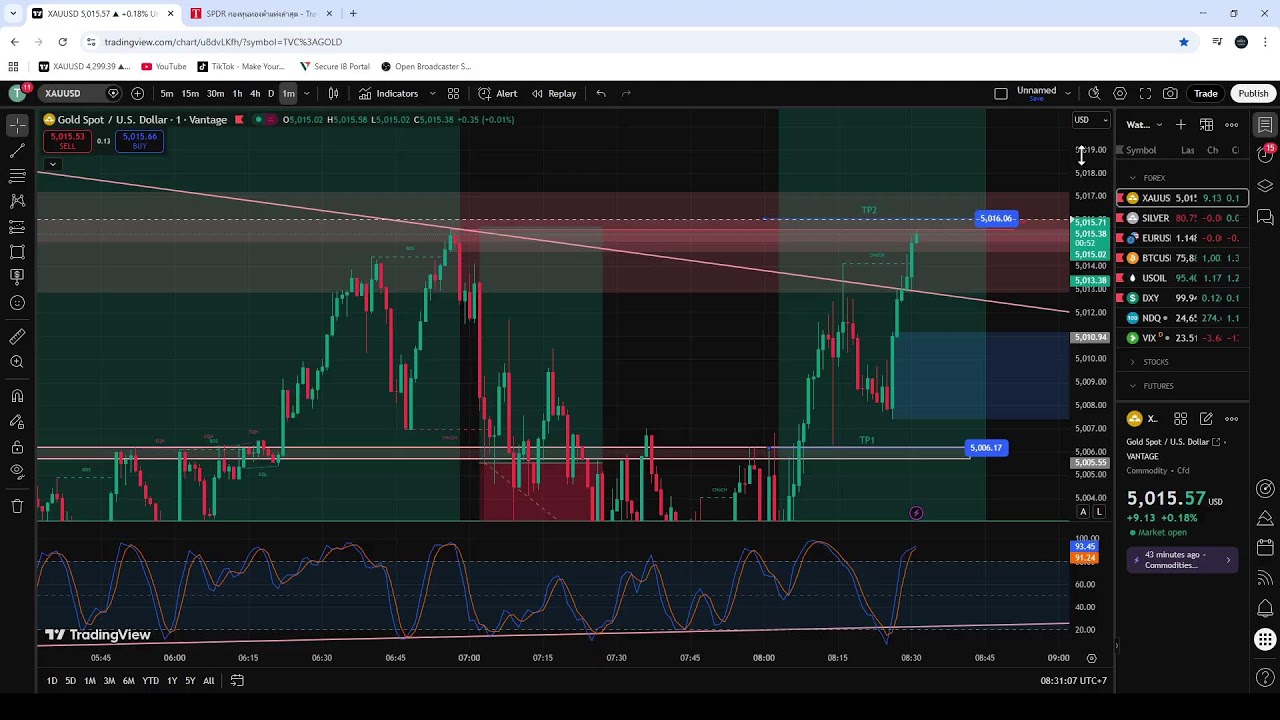Image resolution: width=1280 pixels, height=720 pixels.
Task: Start bar Replay mode
Action: pos(554,93)
